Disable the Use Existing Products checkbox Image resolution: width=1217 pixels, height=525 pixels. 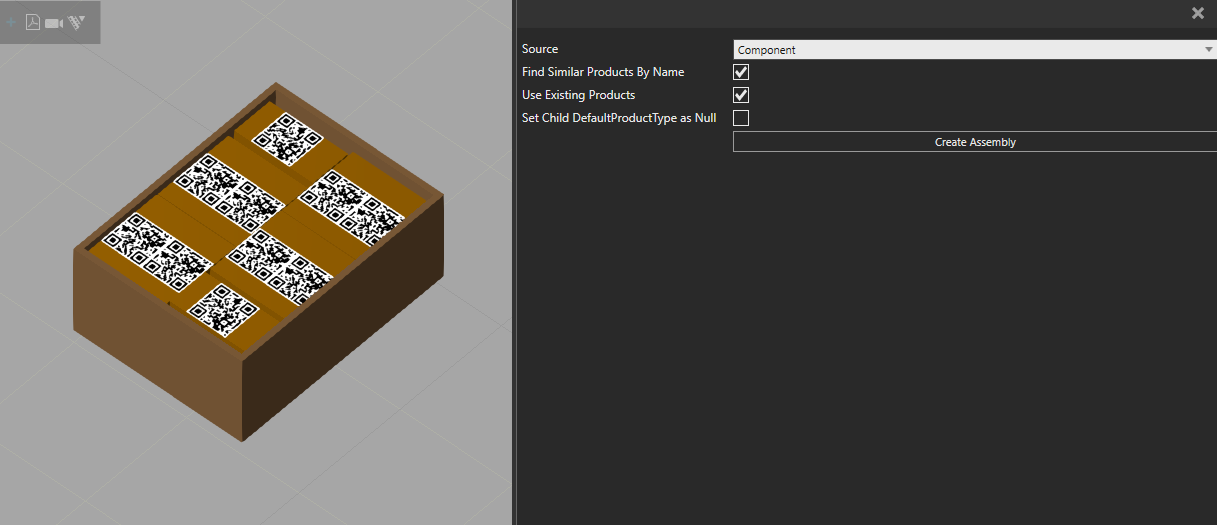pos(741,95)
